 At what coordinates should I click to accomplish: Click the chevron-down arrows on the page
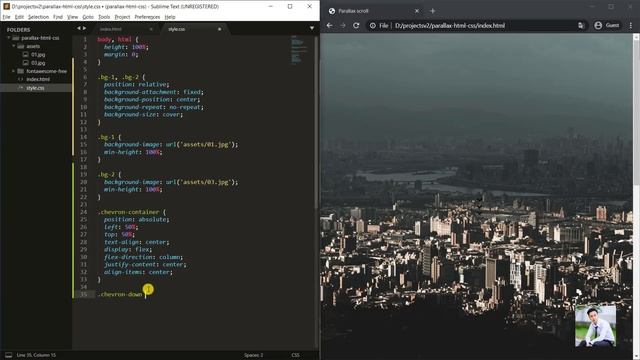(479, 206)
